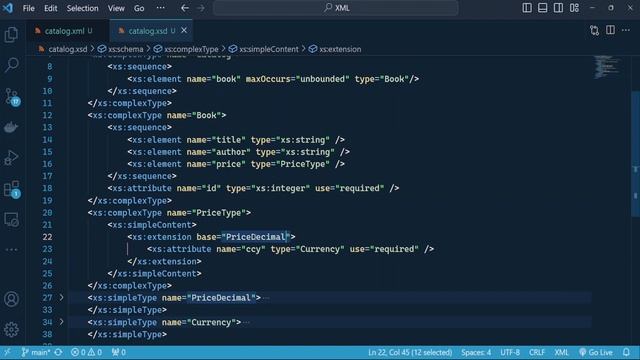Open the Extensions view
The image size is (640, 360).
(11, 189)
